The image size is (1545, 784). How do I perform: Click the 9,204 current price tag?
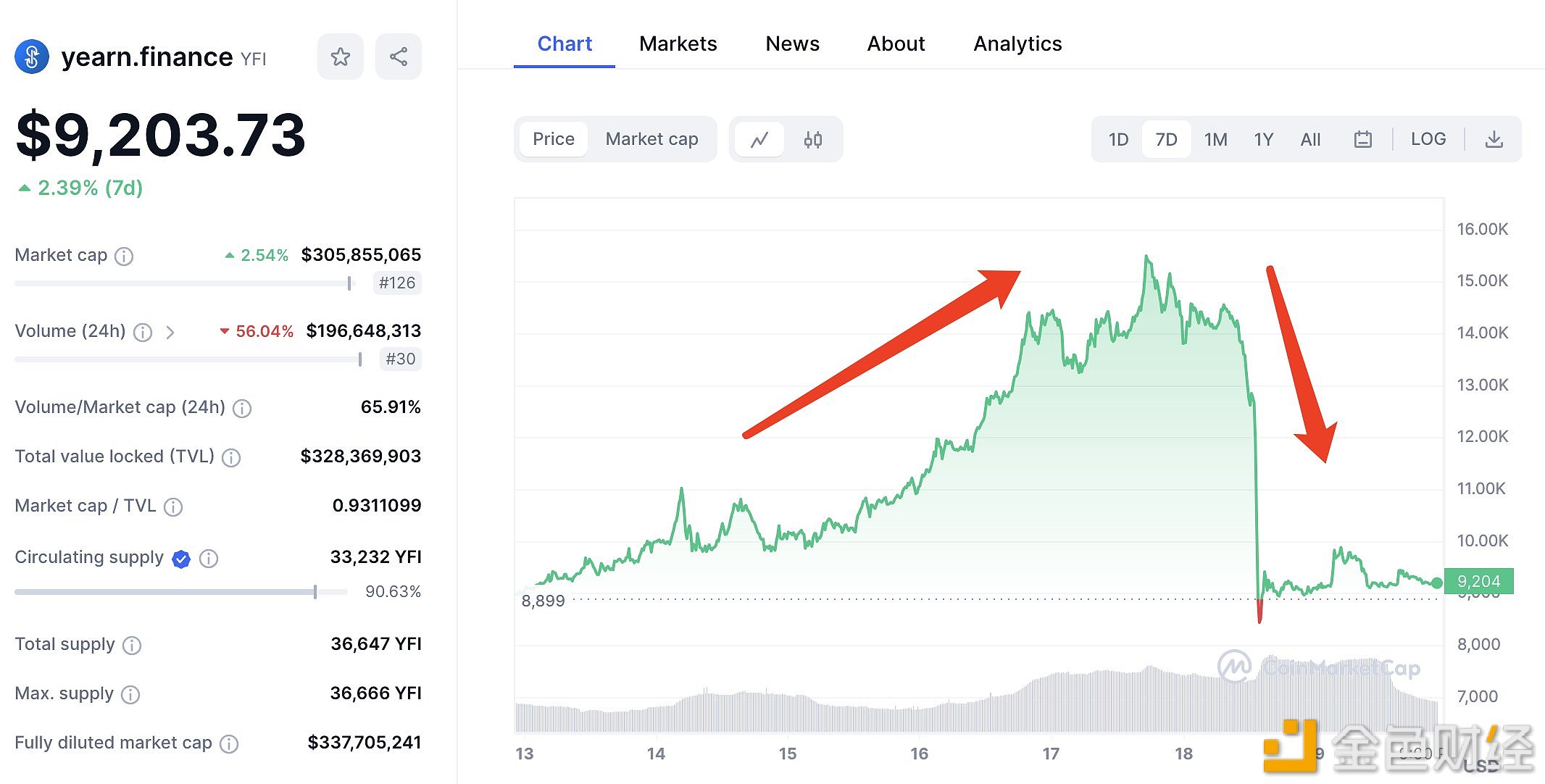coord(1478,581)
